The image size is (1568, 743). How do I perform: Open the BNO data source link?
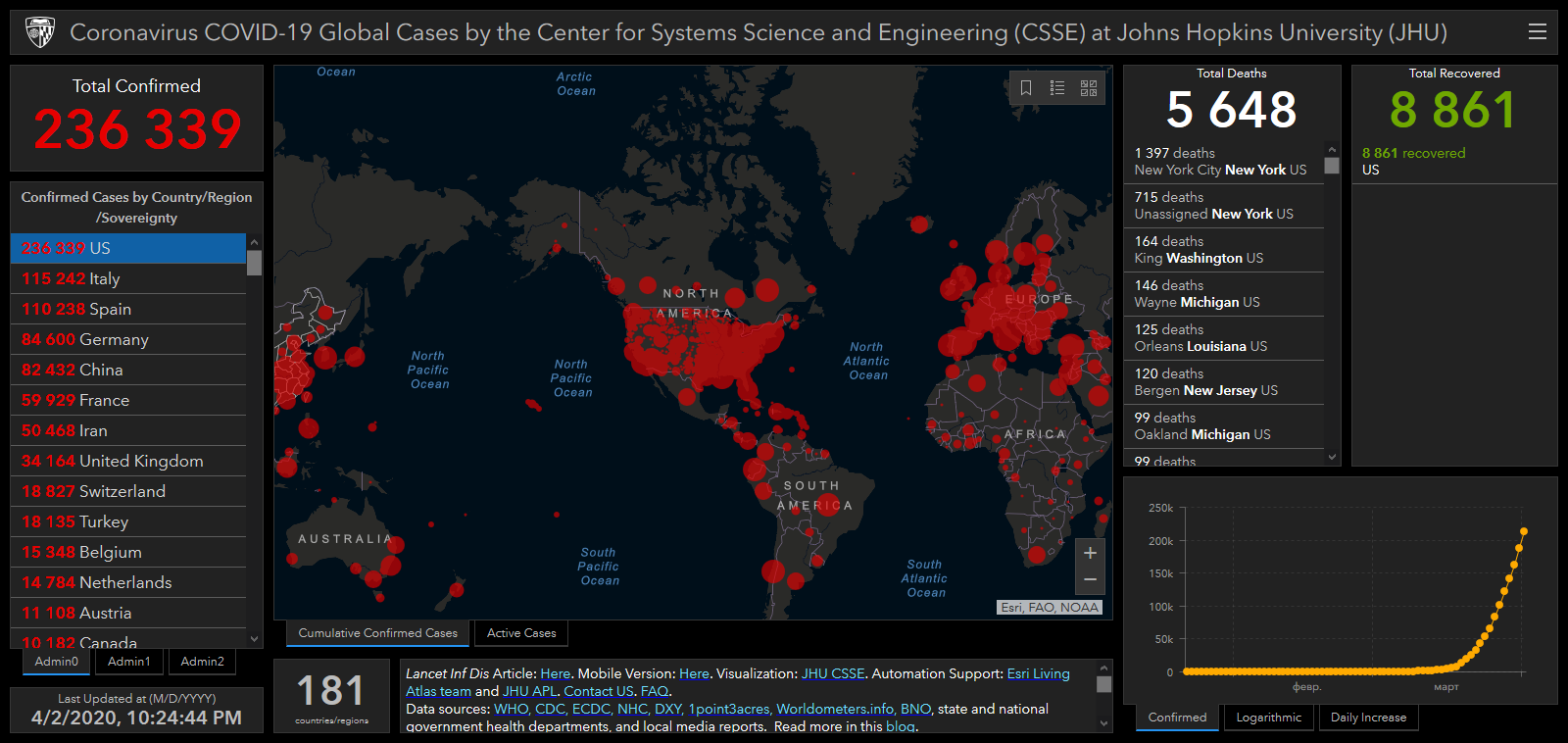915,709
